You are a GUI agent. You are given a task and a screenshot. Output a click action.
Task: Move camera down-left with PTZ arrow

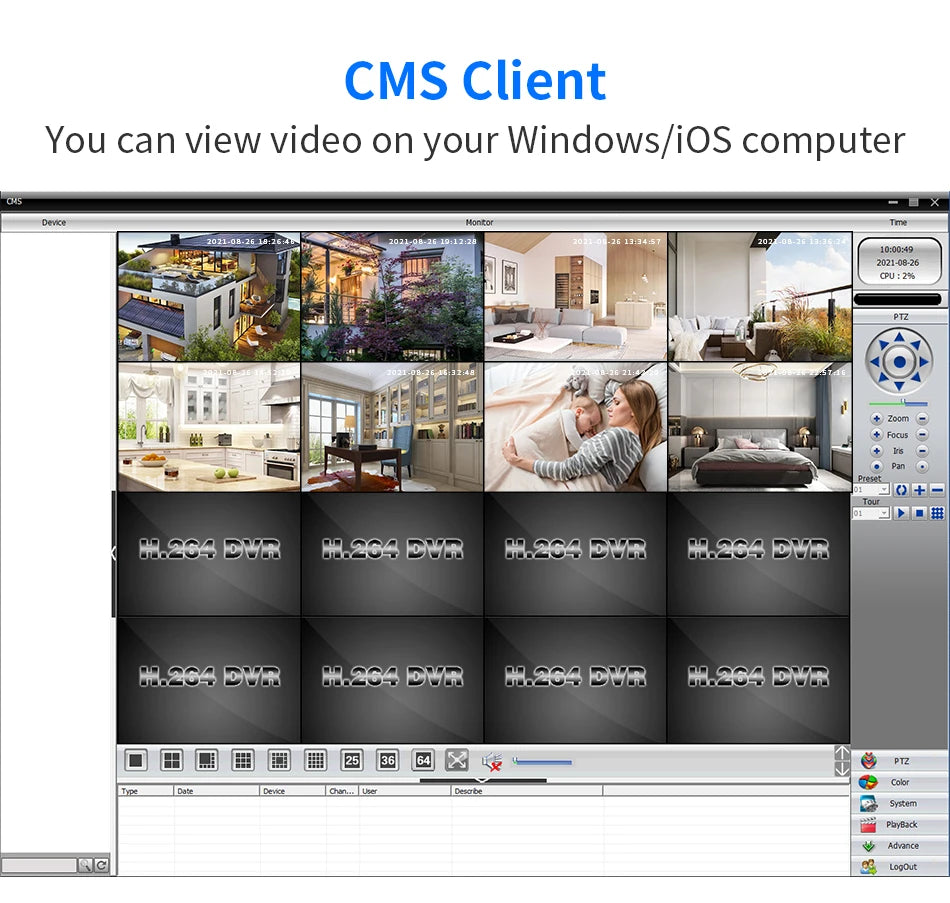883,379
